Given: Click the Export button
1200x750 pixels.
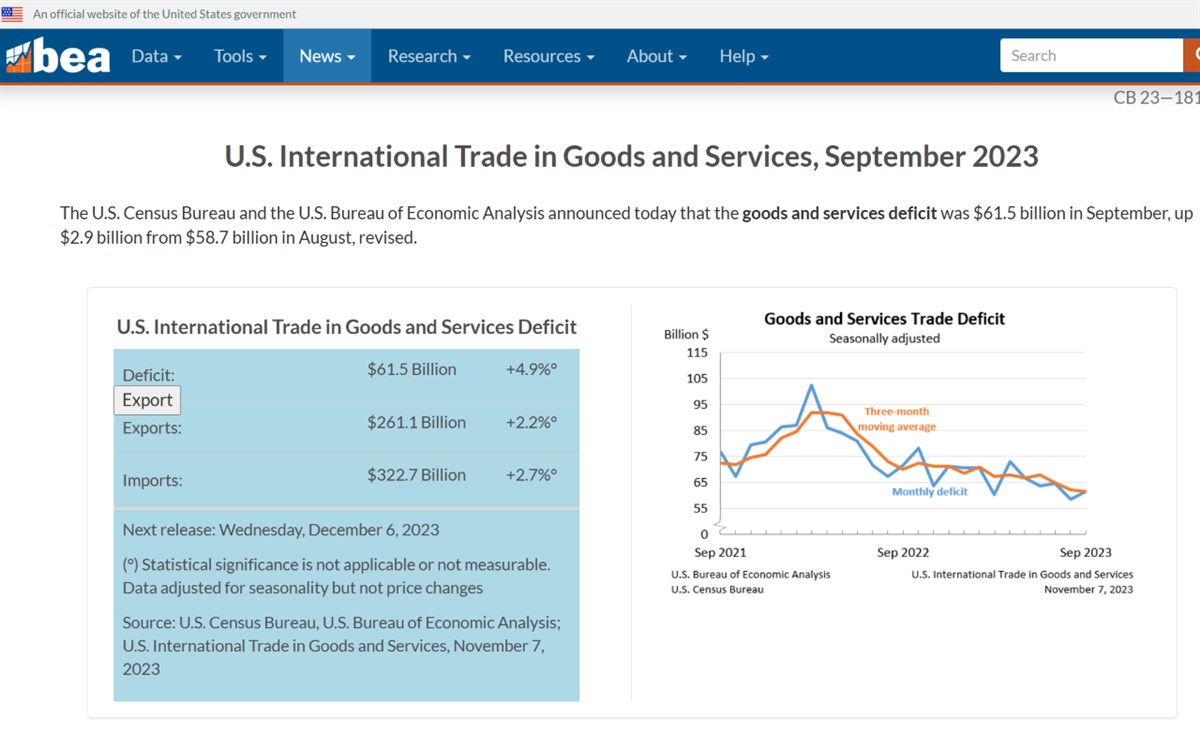Looking at the screenshot, I should [147, 400].
